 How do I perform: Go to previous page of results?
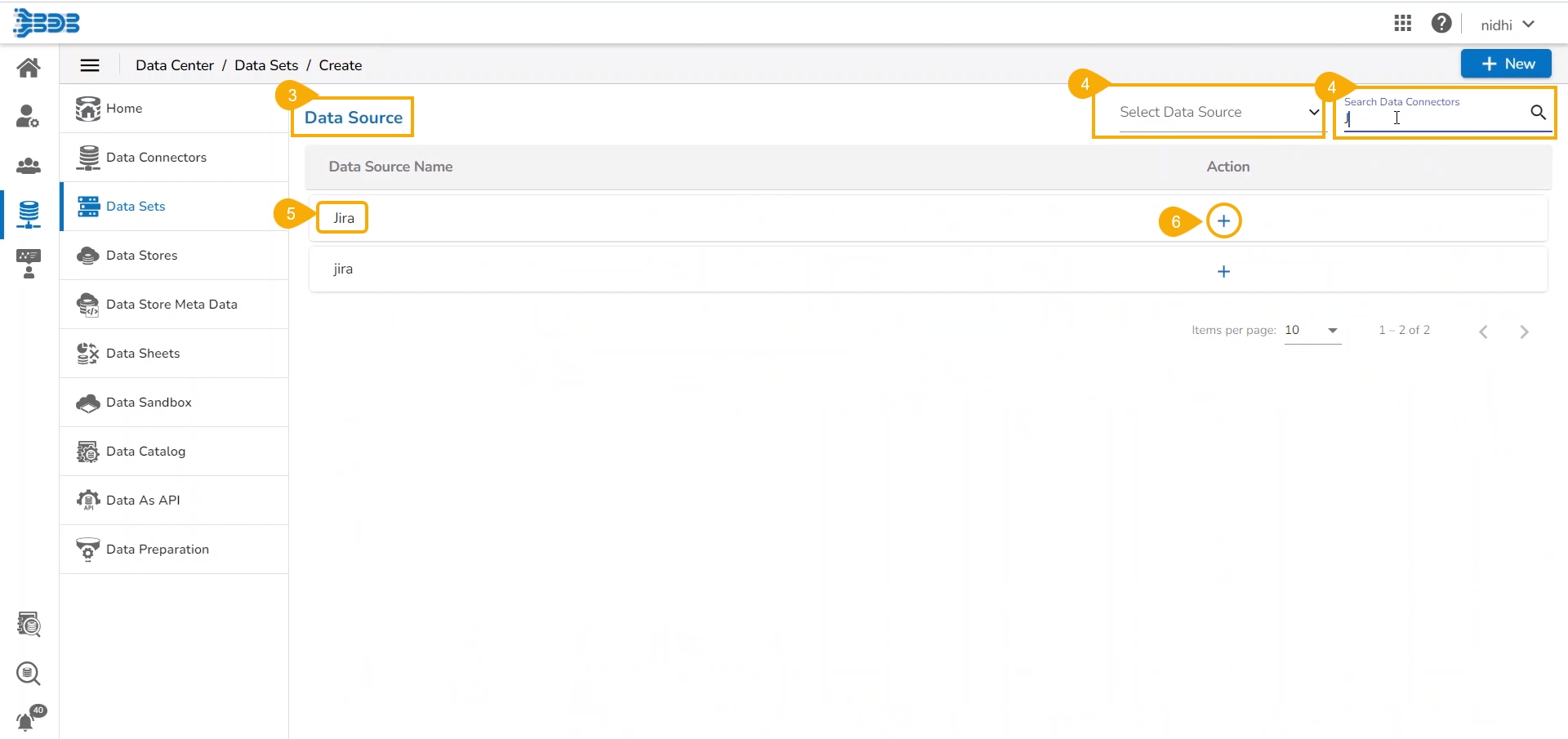point(1484,332)
